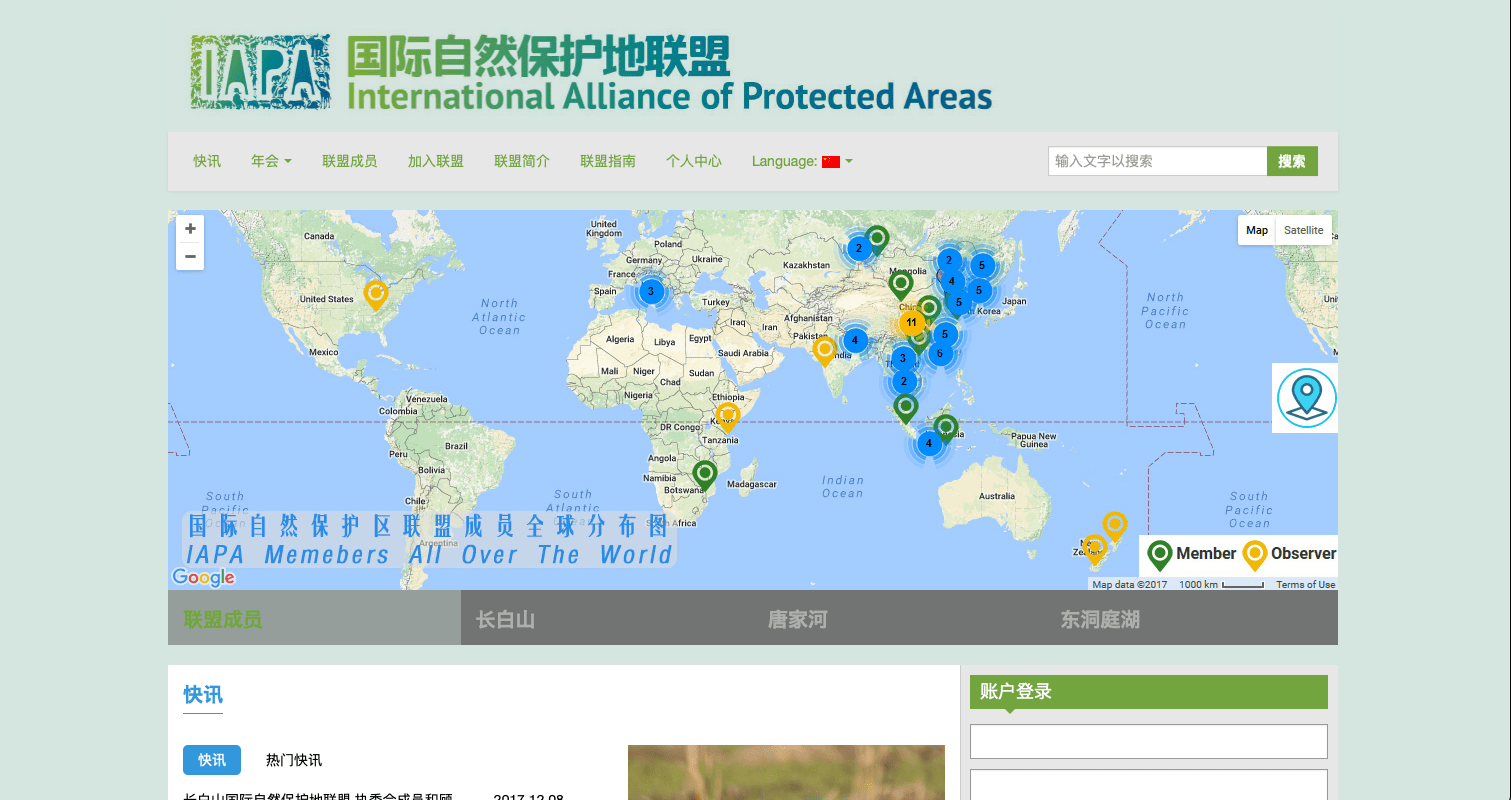Image resolution: width=1511 pixels, height=800 pixels.
Task: Zoom in on the map
Action: (190, 229)
